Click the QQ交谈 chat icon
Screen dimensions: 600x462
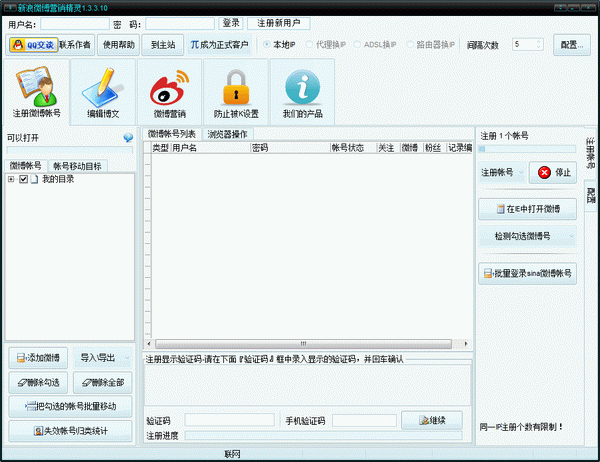pyautogui.click(x=31, y=44)
